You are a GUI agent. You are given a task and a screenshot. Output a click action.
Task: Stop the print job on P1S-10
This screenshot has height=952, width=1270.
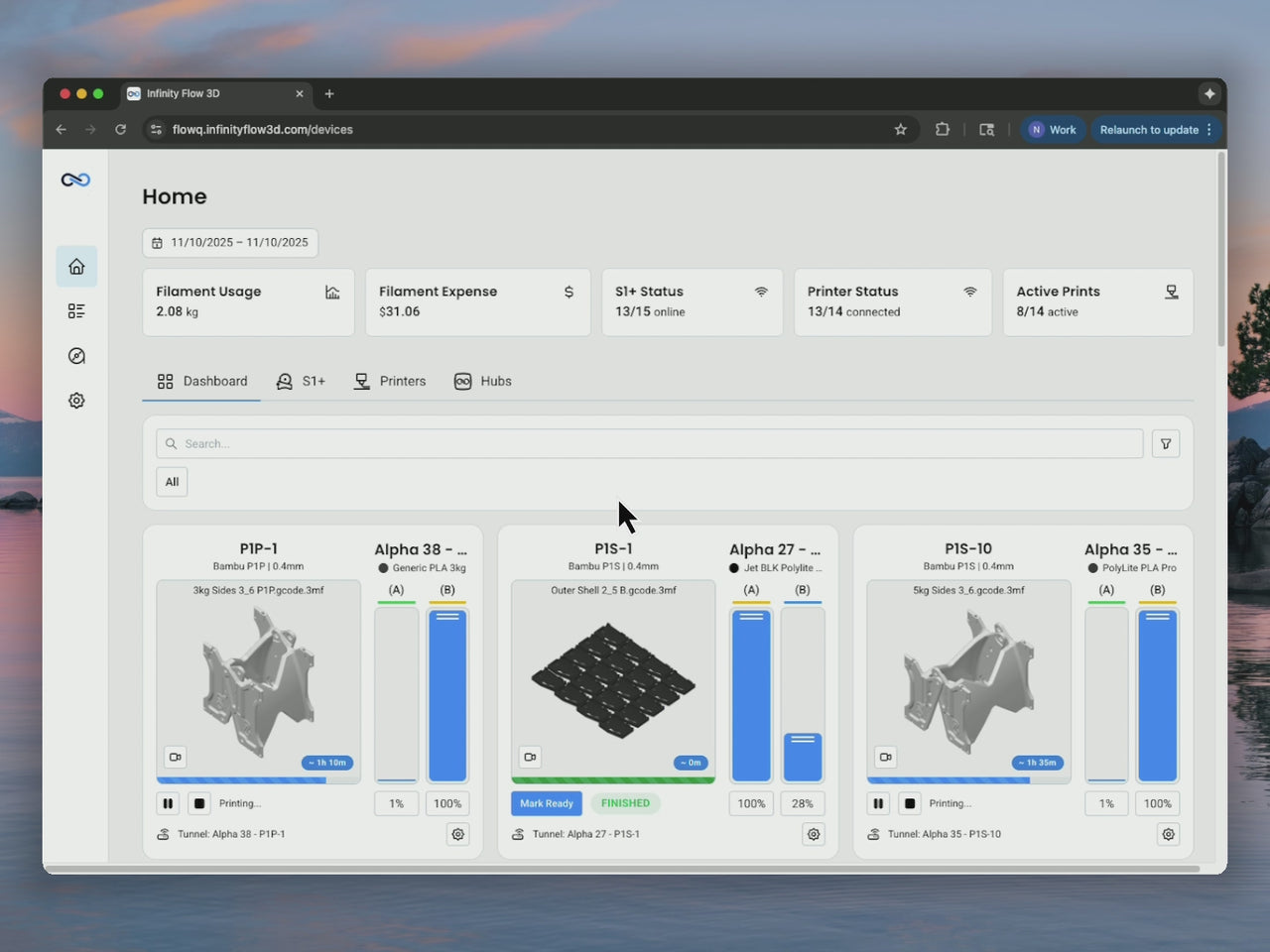(x=909, y=803)
